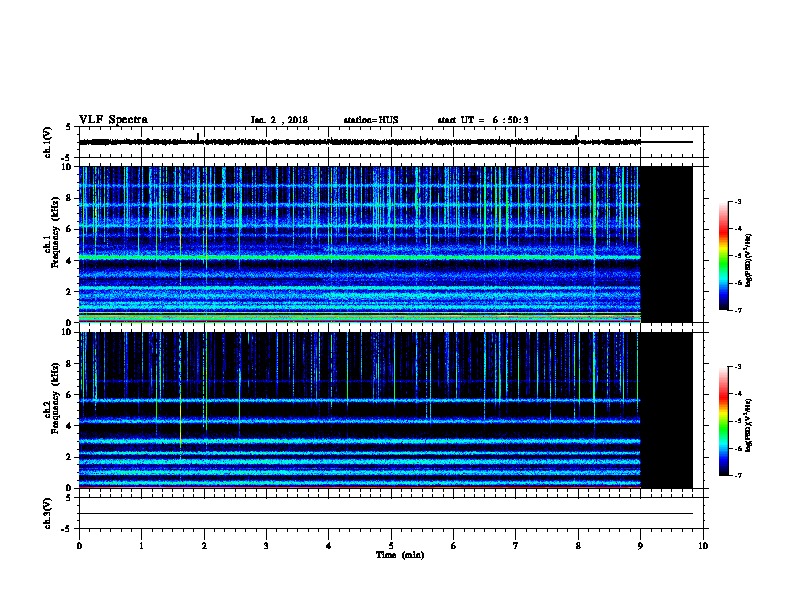Click time axis tick label "7"
Image resolution: width=792 pixels, height=612 pixels.
pos(516,546)
